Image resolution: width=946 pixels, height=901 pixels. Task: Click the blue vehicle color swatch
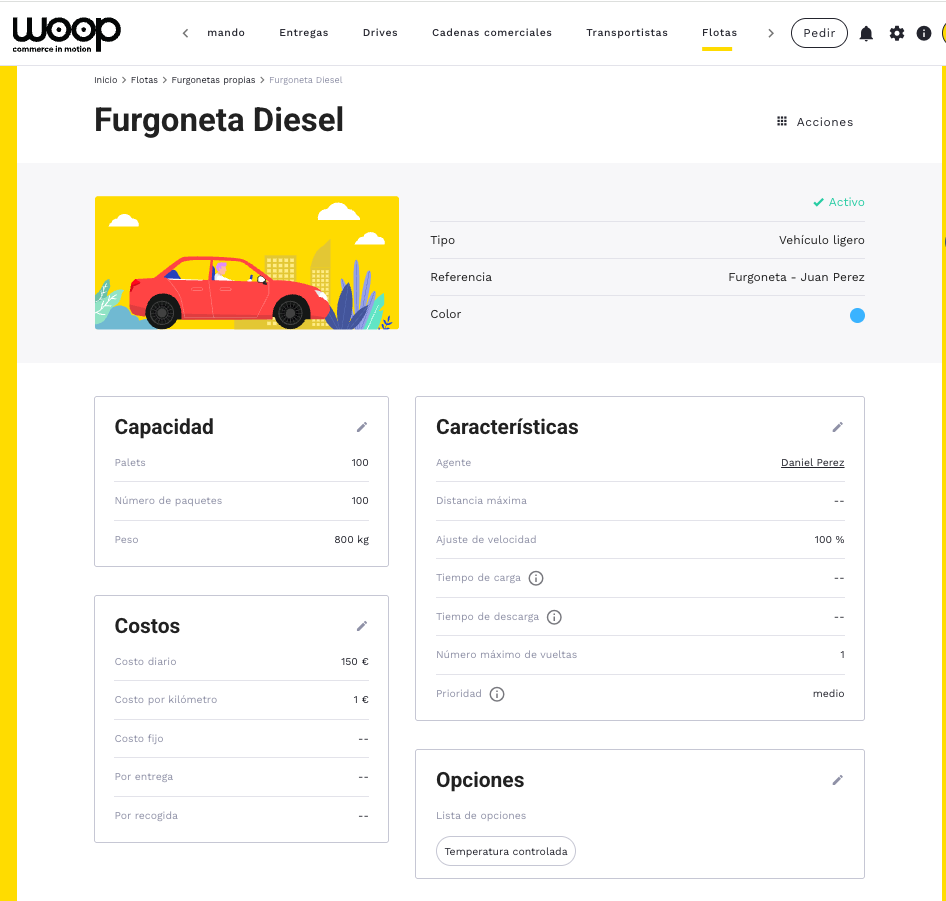point(857,315)
